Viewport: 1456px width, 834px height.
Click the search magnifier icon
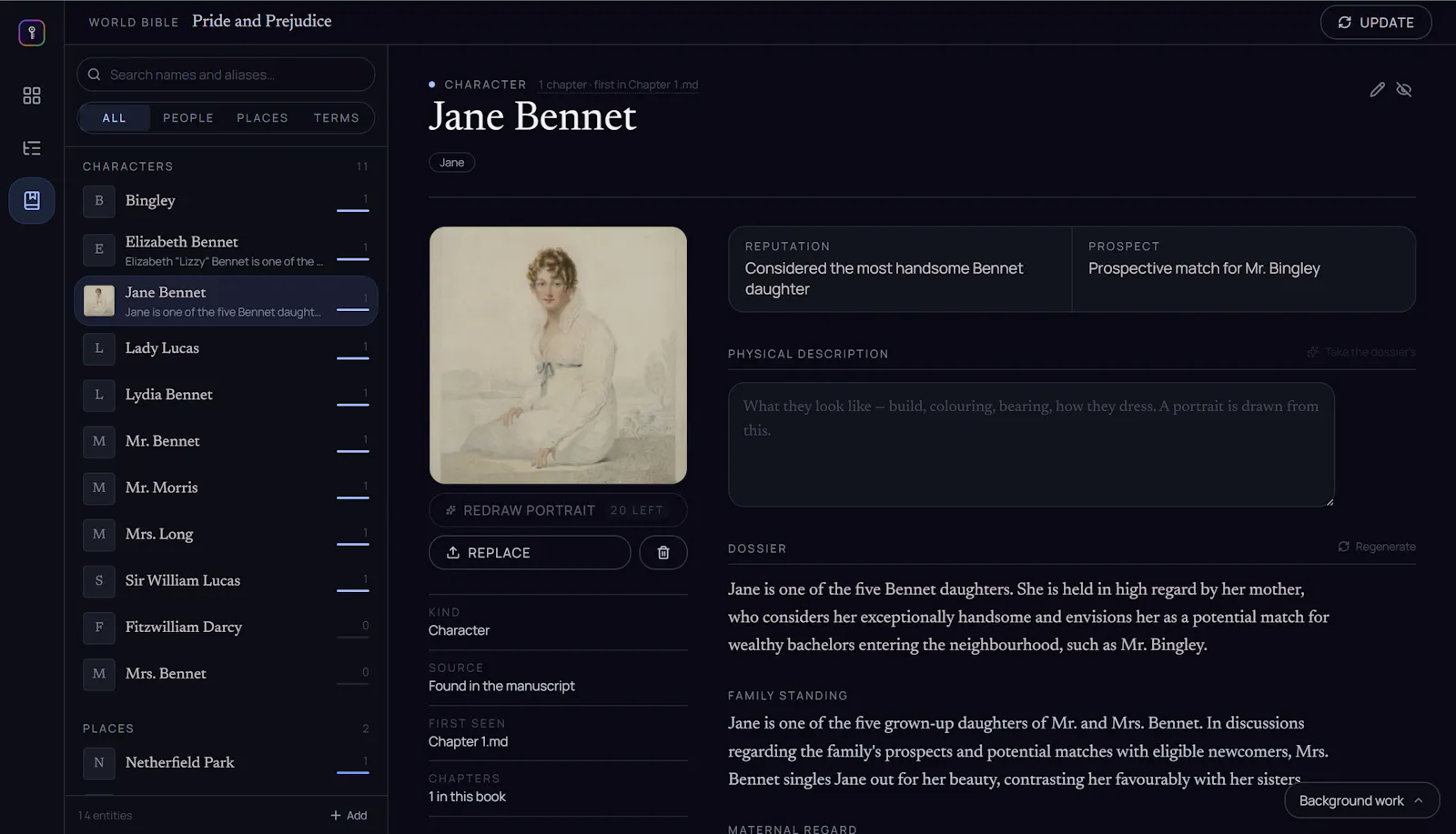[94, 75]
